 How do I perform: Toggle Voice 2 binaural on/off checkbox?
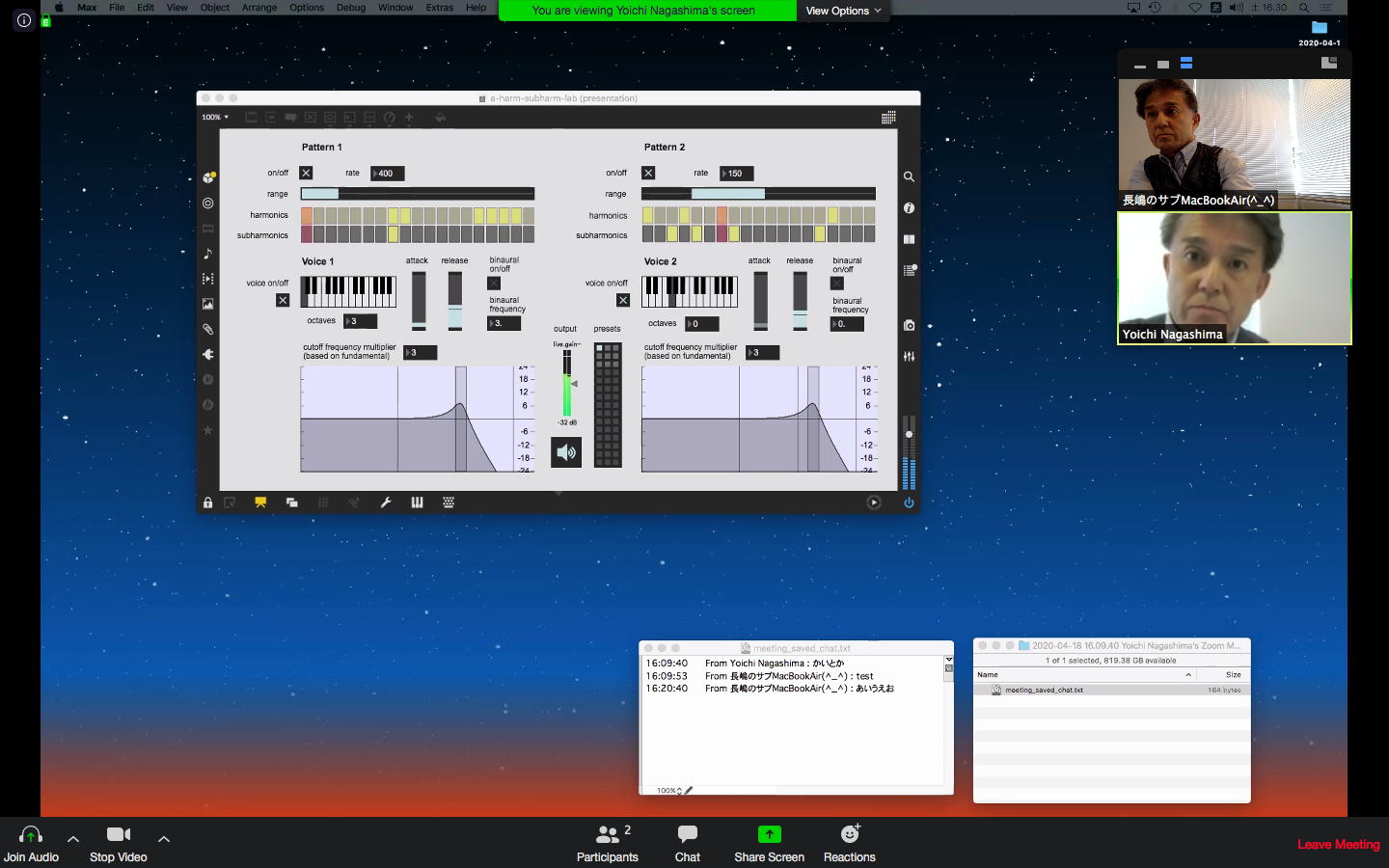point(837,284)
